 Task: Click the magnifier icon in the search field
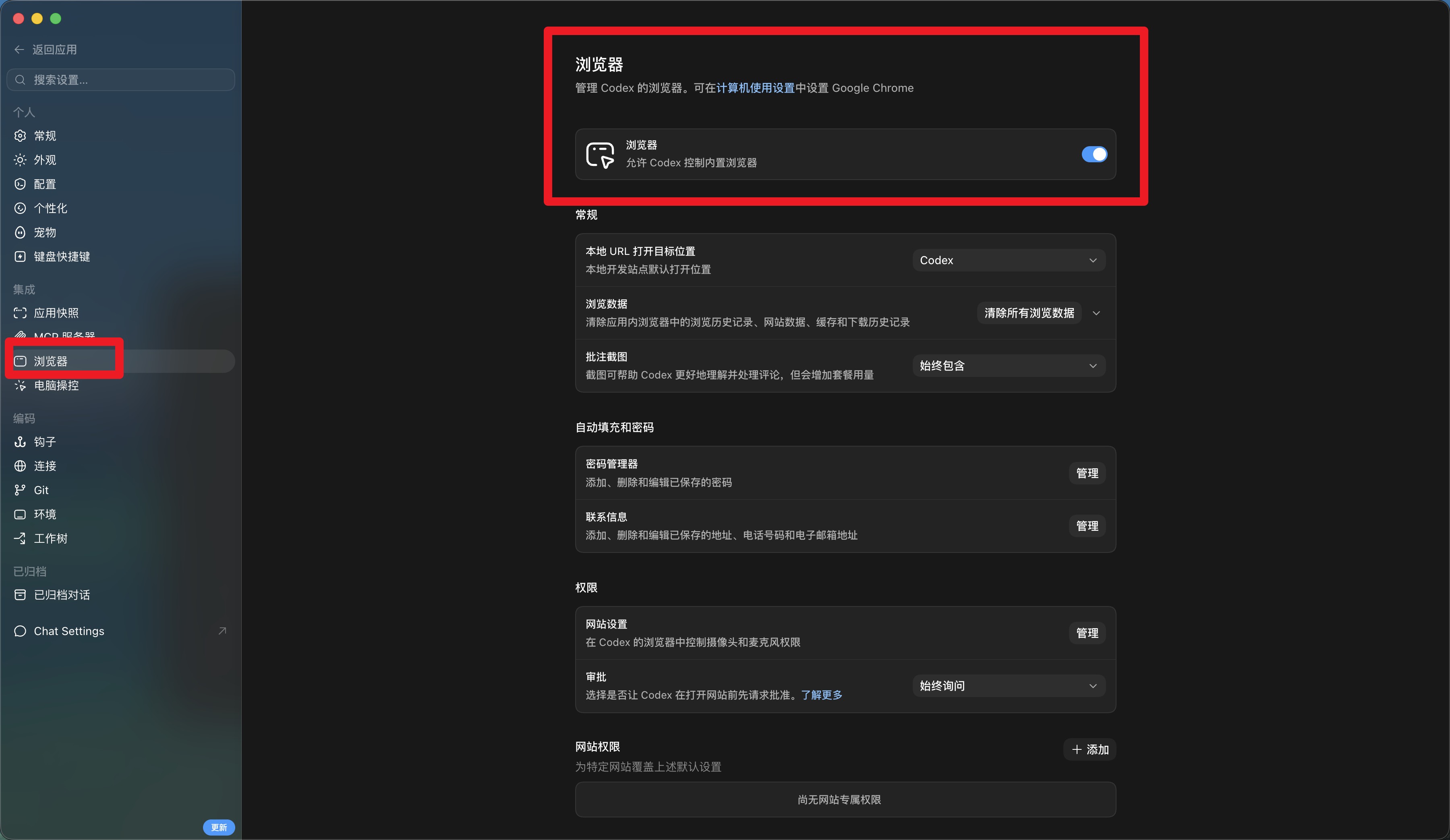[x=20, y=80]
